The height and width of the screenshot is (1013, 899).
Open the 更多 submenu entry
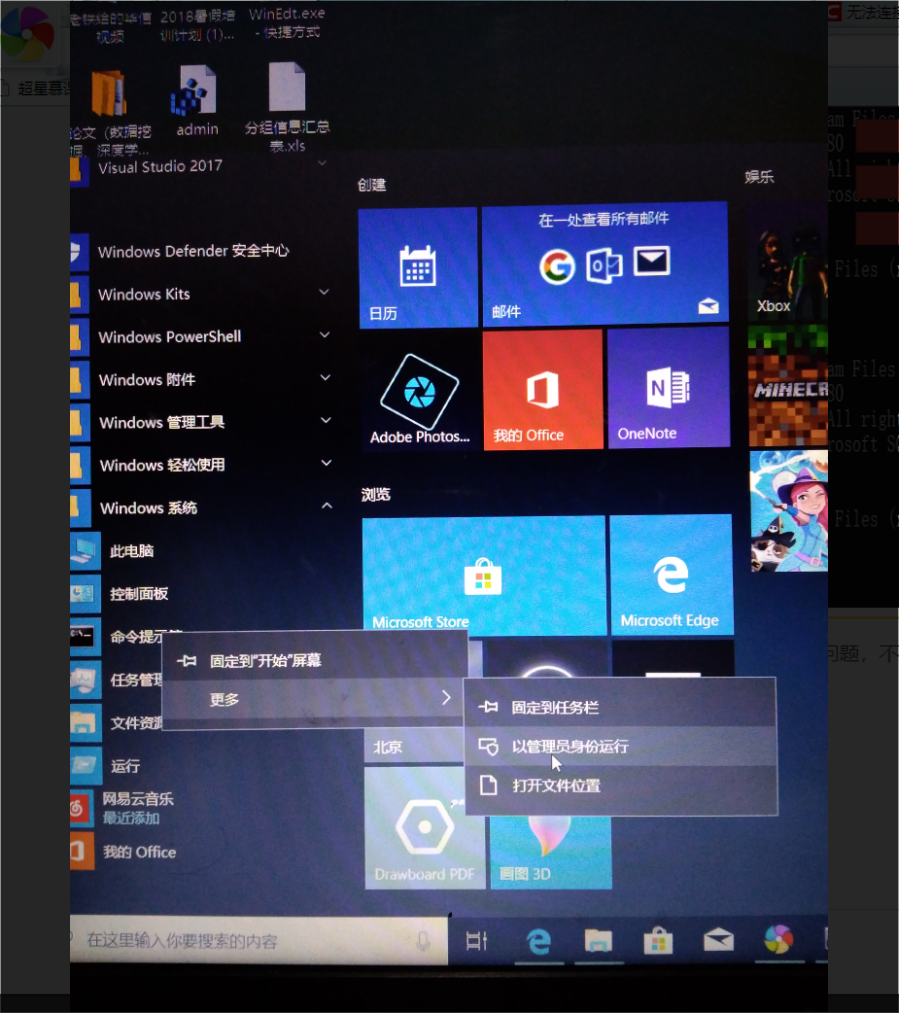tap(315, 699)
